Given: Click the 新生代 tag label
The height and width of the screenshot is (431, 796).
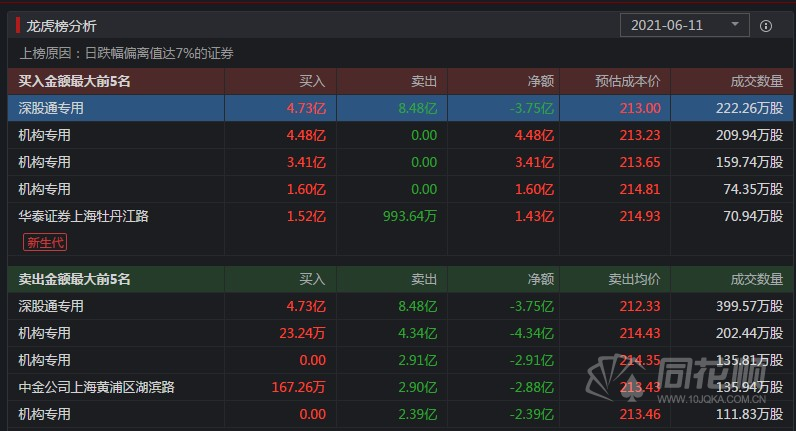Looking at the screenshot, I should [x=46, y=241].
